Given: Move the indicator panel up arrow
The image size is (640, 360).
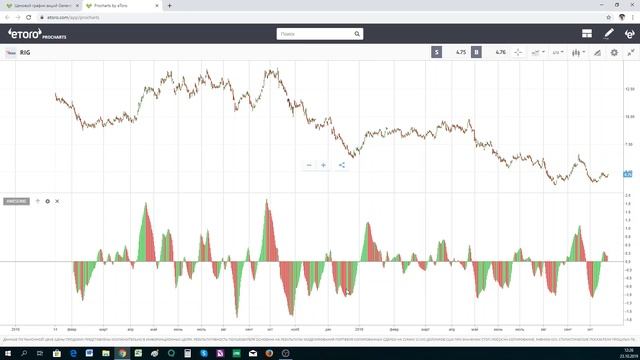Looking at the screenshot, I should [x=38, y=201].
